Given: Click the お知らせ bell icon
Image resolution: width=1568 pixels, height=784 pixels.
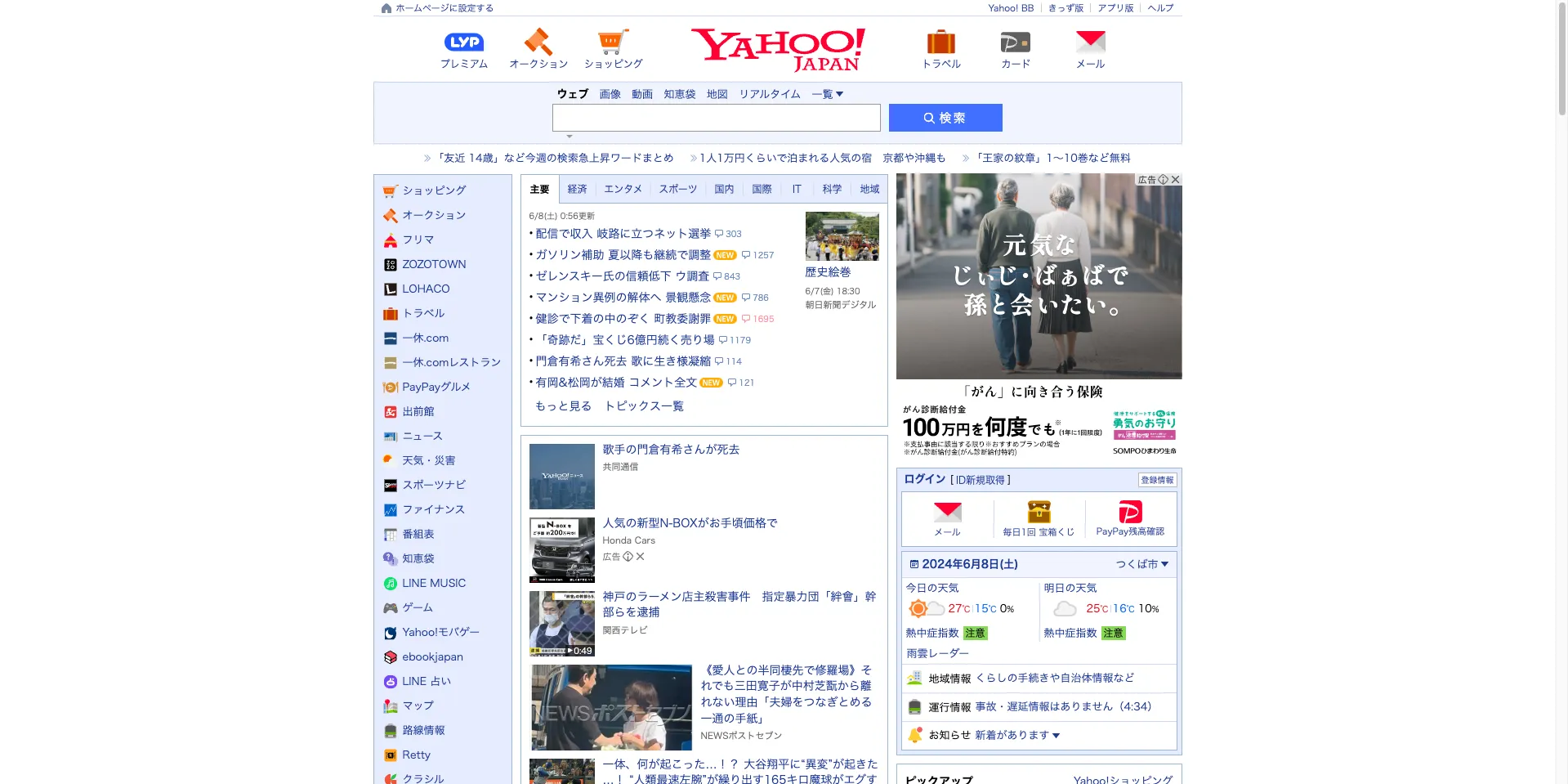Looking at the screenshot, I should coord(915,735).
